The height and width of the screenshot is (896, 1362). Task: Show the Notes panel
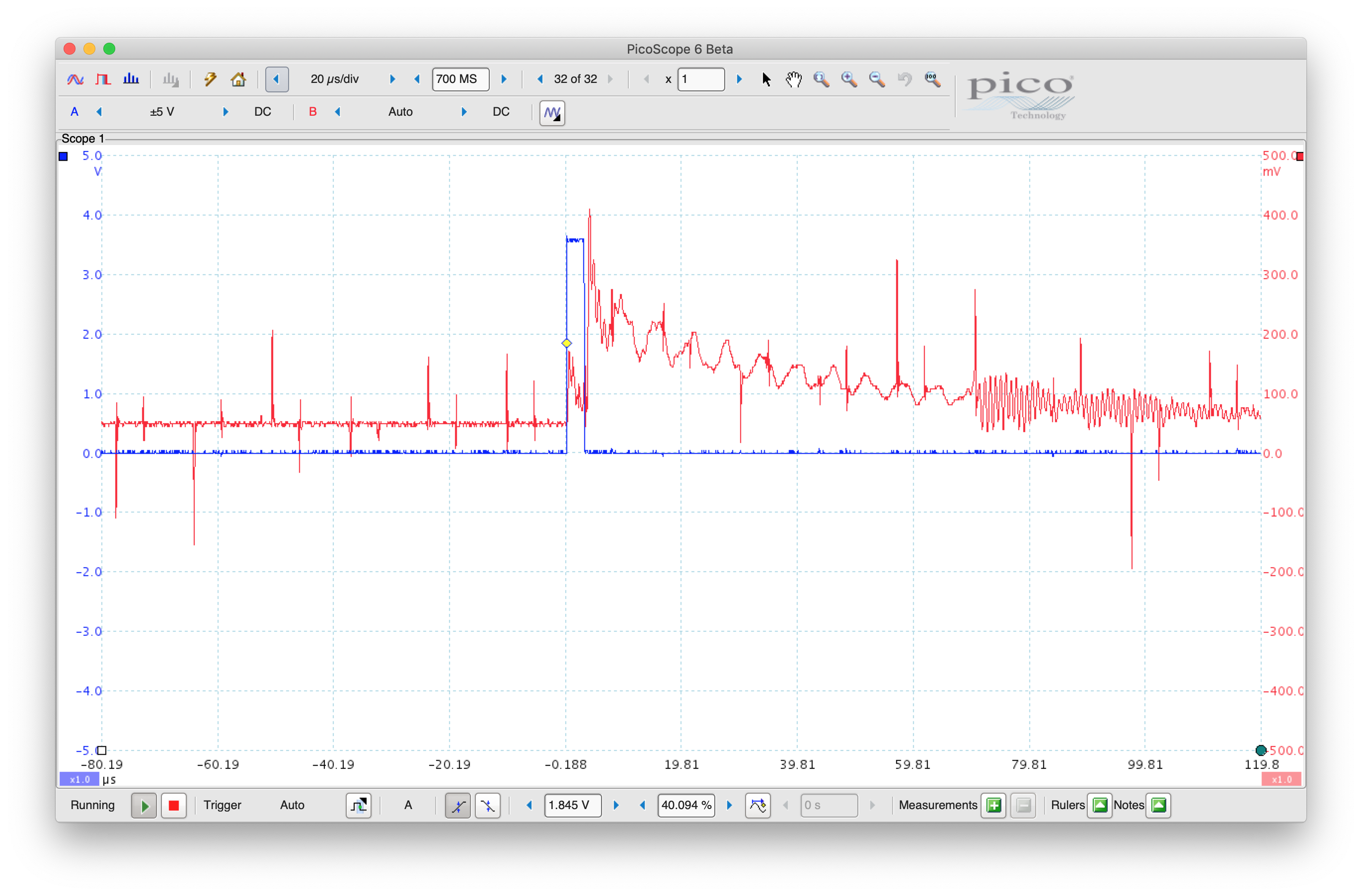[1159, 806]
